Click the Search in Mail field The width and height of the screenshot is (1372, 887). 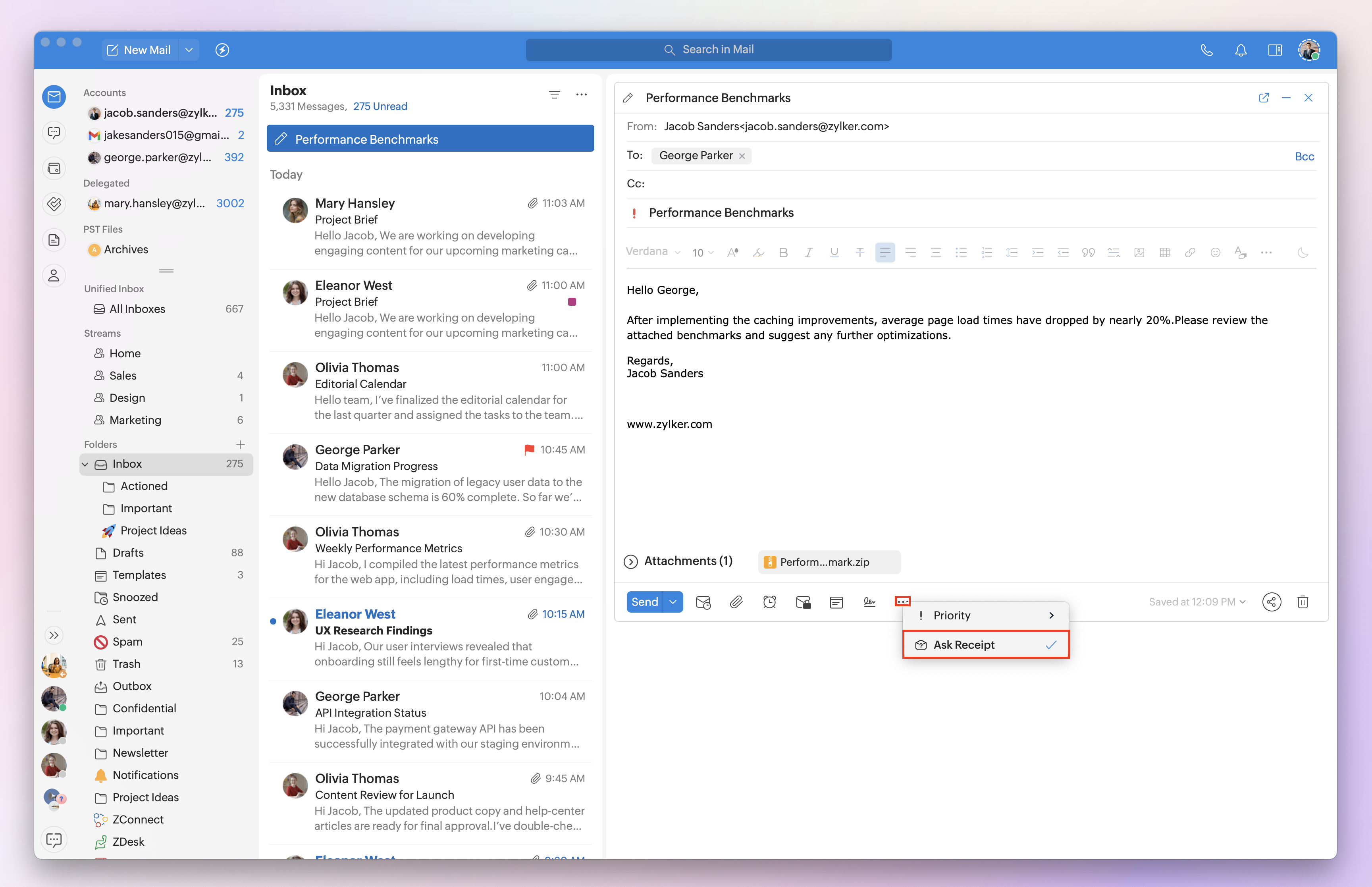coord(708,50)
